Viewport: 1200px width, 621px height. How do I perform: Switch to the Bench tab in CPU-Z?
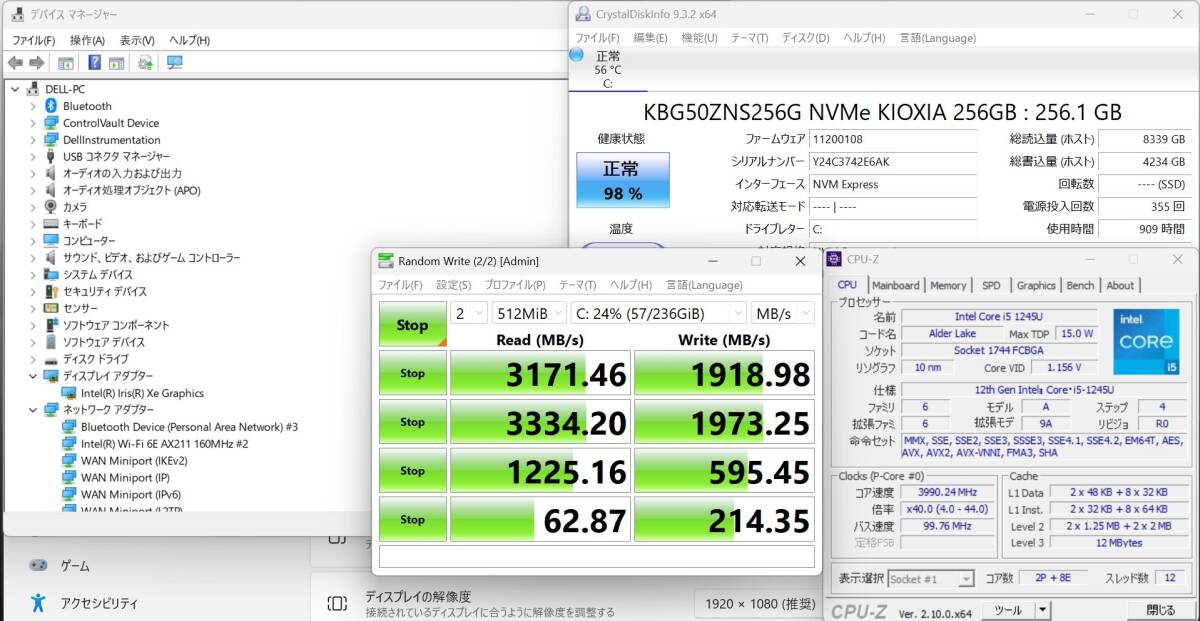click(1081, 285)
